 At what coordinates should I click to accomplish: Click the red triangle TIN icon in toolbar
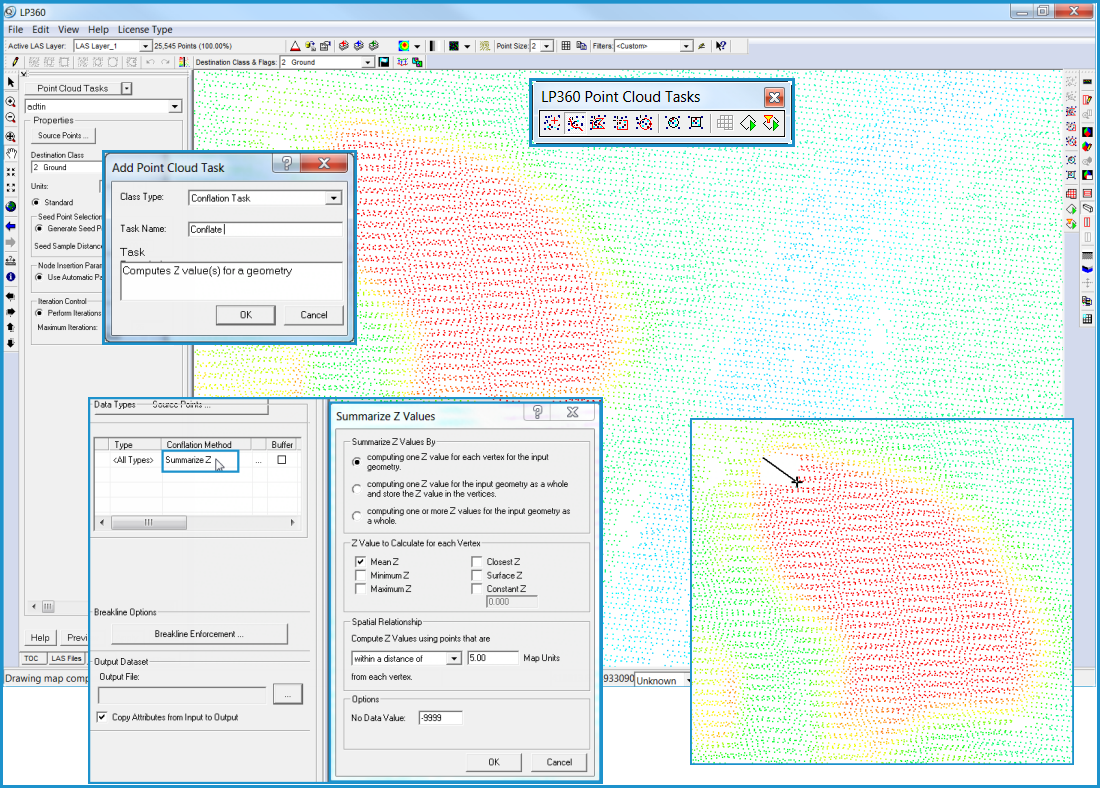coord(295,46)
